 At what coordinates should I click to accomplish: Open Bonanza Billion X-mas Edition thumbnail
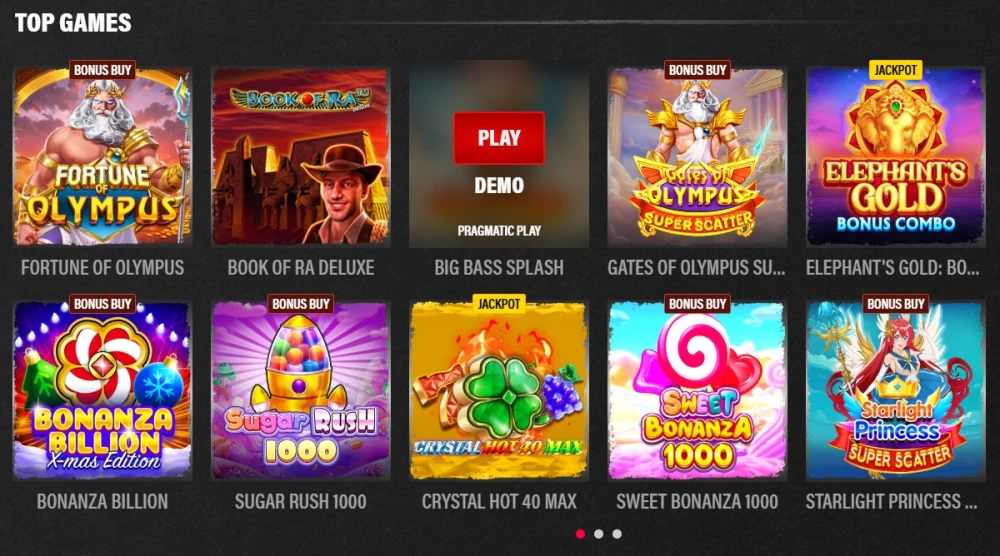(x=102, y=390)
